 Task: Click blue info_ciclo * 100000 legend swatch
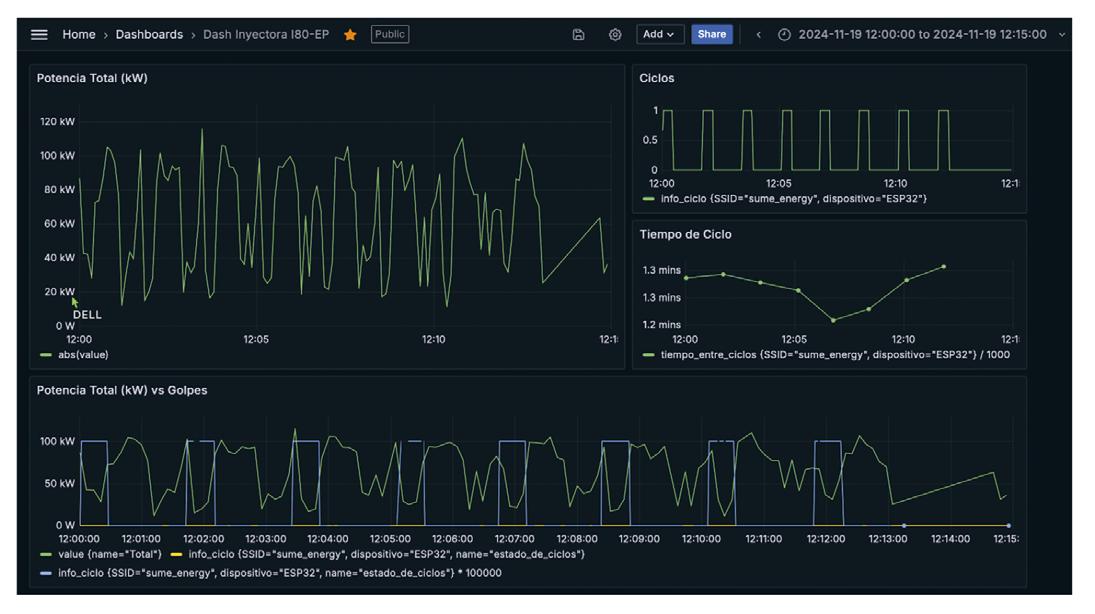tap(45, 573)
